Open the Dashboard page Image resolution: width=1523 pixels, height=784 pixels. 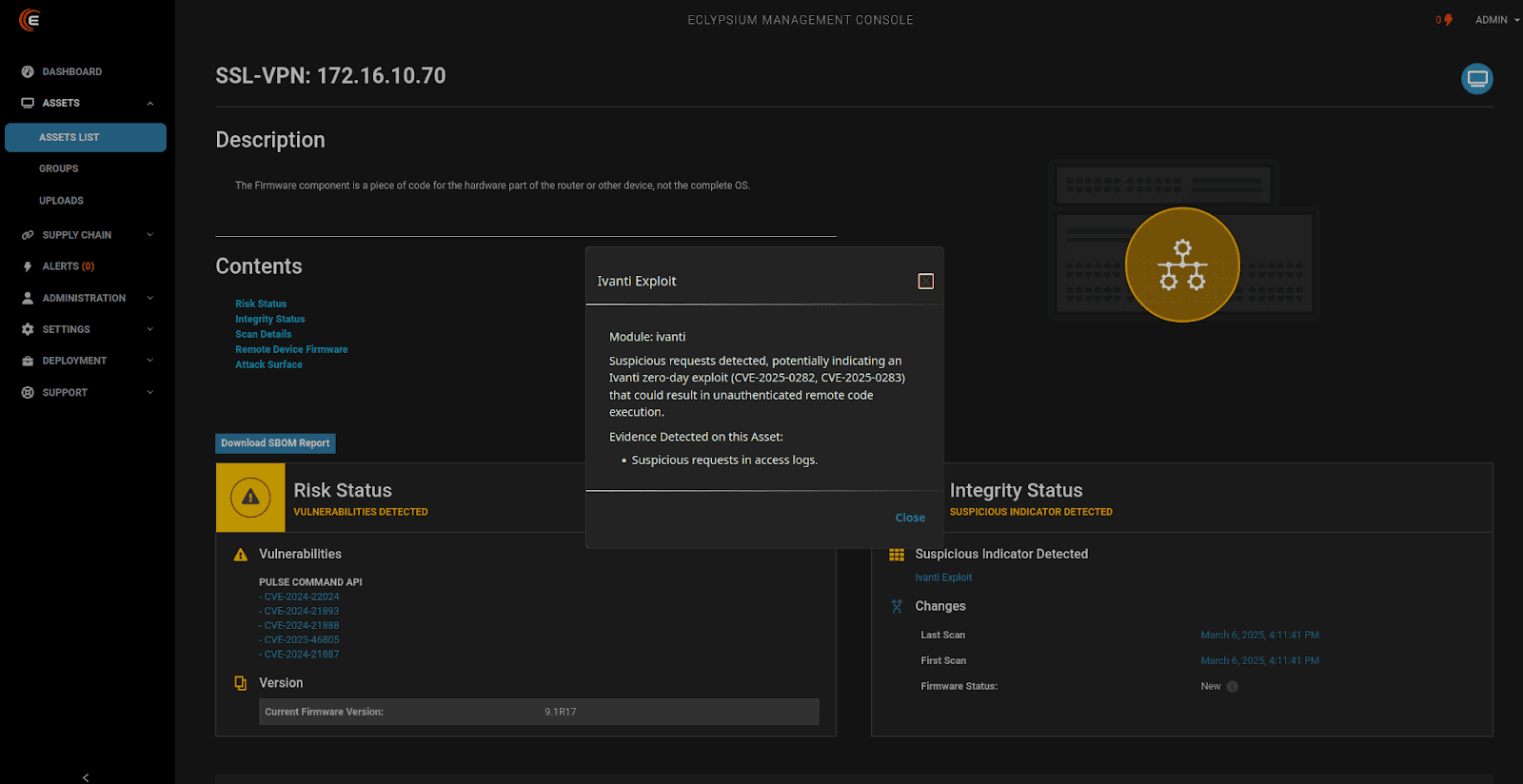pyautogui.click(x=71, y=71)
